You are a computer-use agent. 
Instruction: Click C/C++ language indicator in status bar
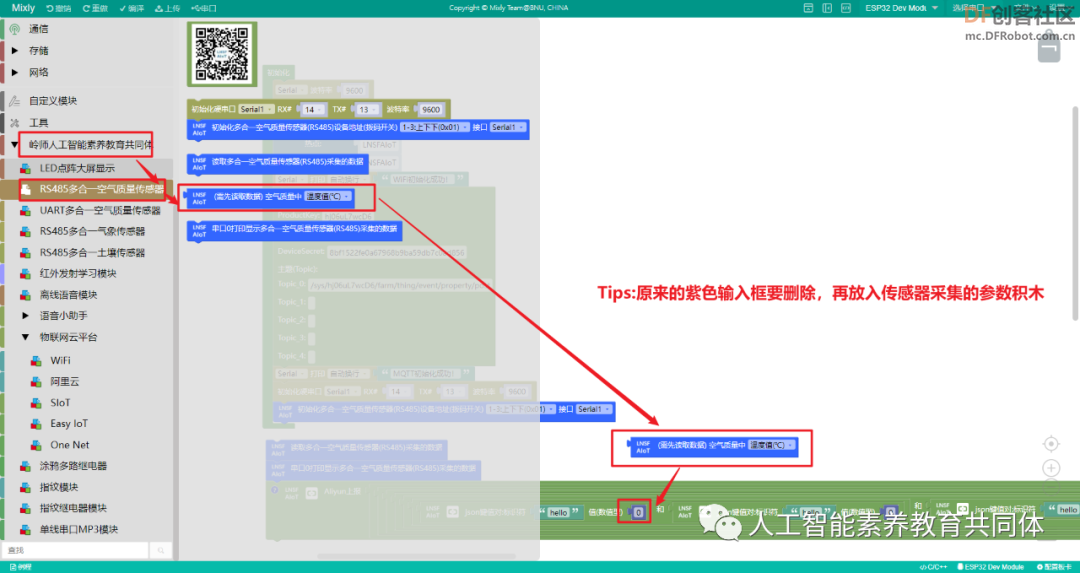click(933, 567)
